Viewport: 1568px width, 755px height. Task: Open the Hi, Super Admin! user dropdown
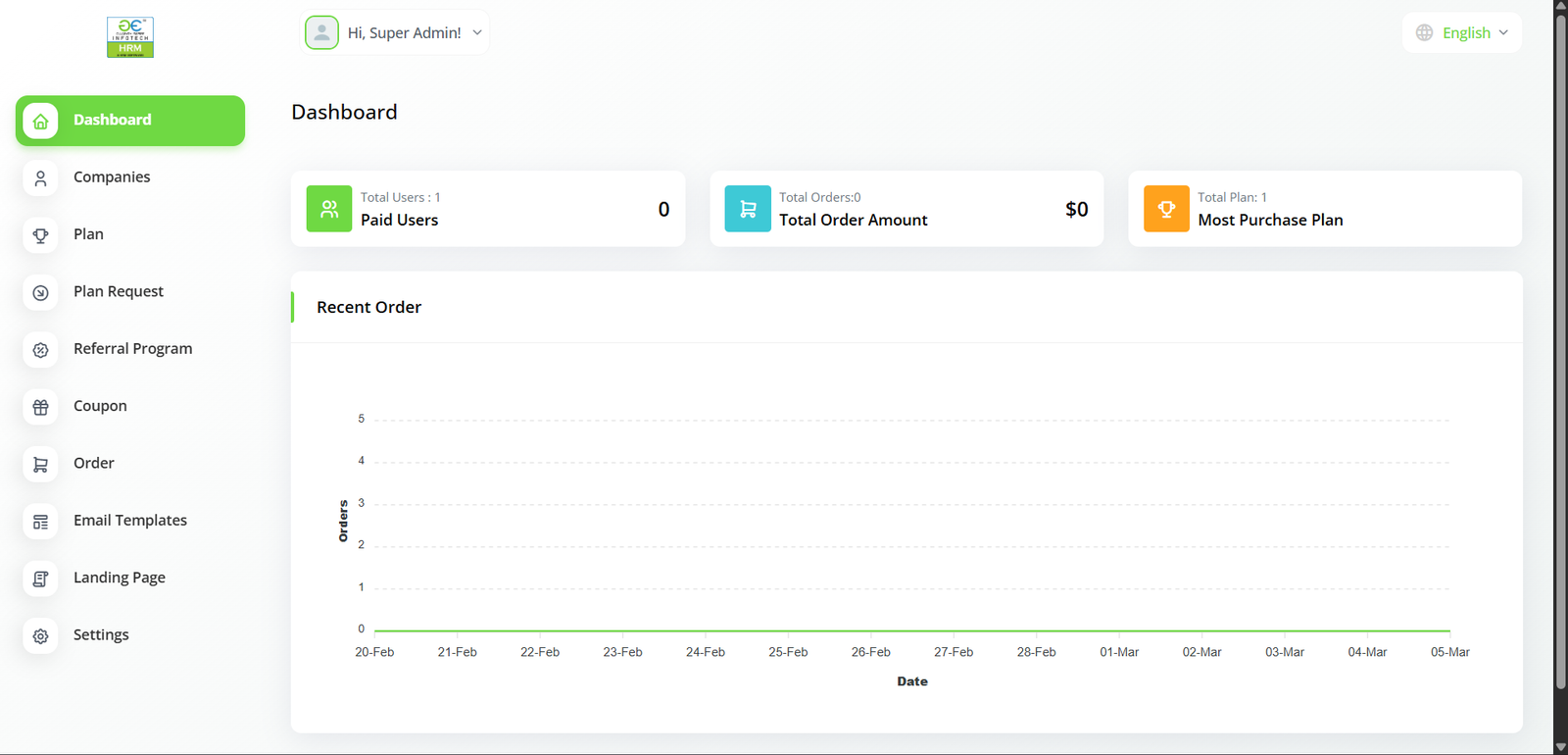pyautogui.click(x=395, y=32)
